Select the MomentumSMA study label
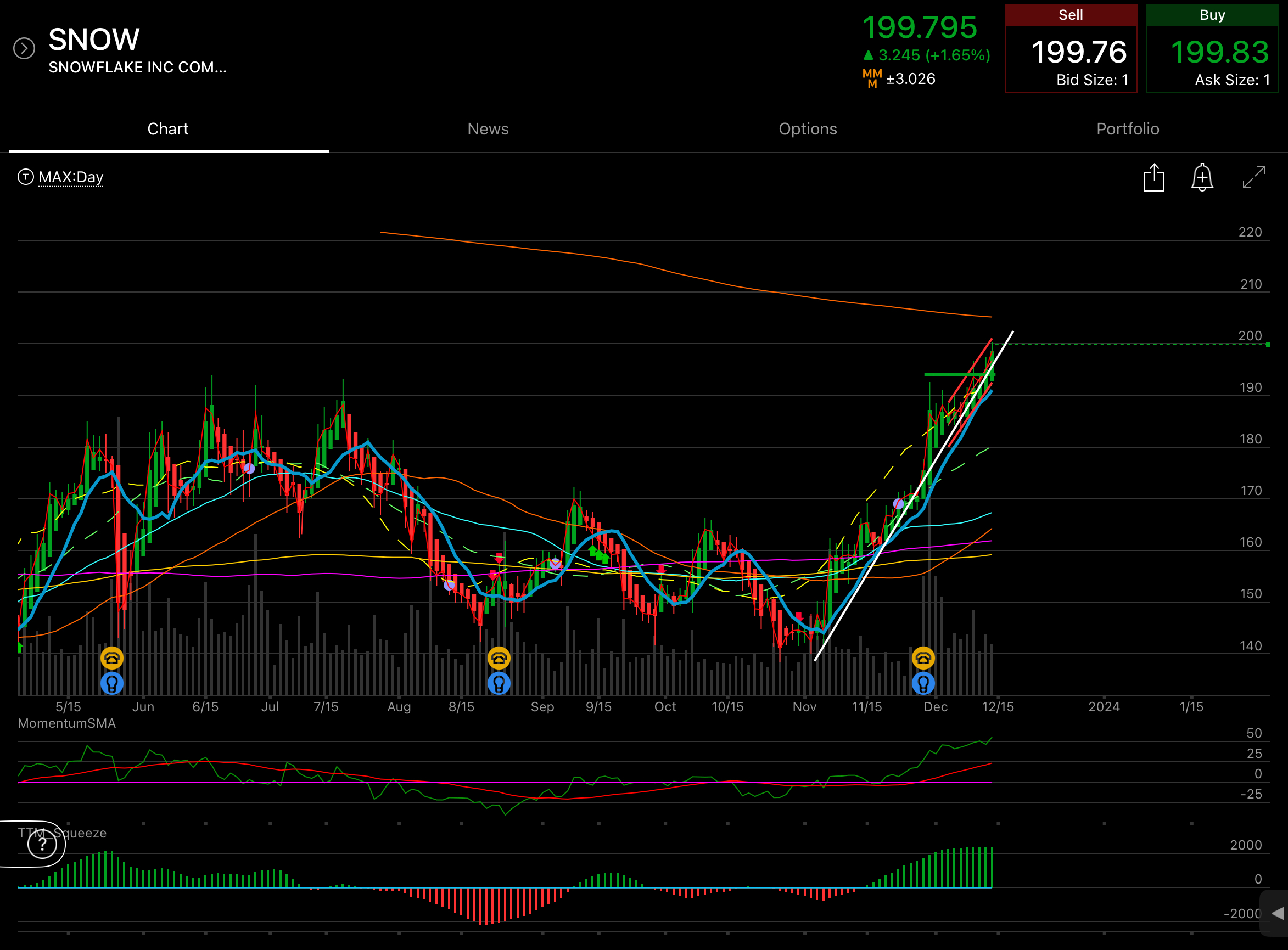Screen dimensions: 1288x950 (x=67, y=723)
